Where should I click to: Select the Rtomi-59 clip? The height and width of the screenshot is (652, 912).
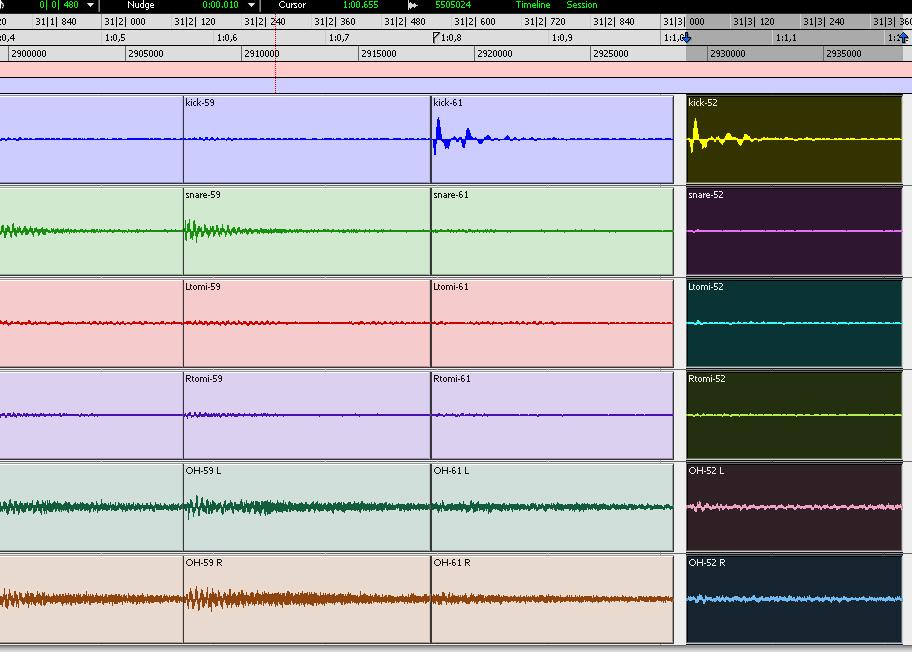pos(307,415)
